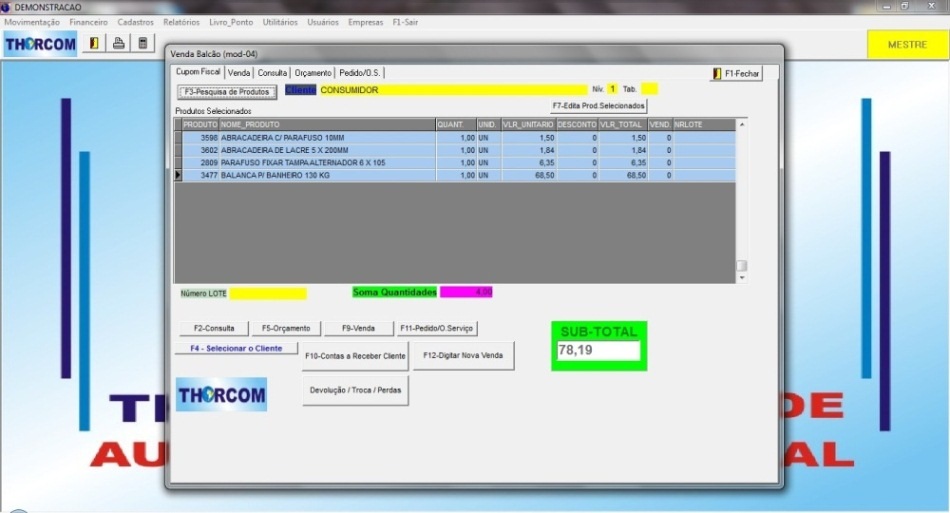Open the calculator icon in the toolbar
The image size is (950, 513).
[x=143, y=43]
